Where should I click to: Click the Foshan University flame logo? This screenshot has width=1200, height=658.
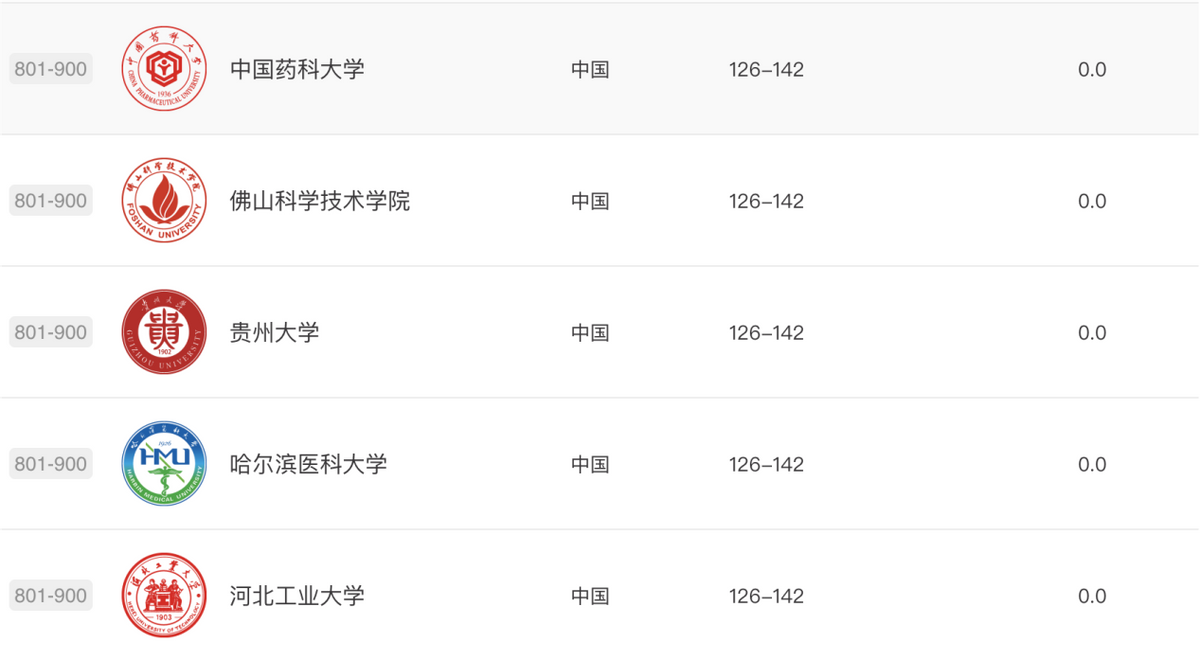click(x=164, y=201)
